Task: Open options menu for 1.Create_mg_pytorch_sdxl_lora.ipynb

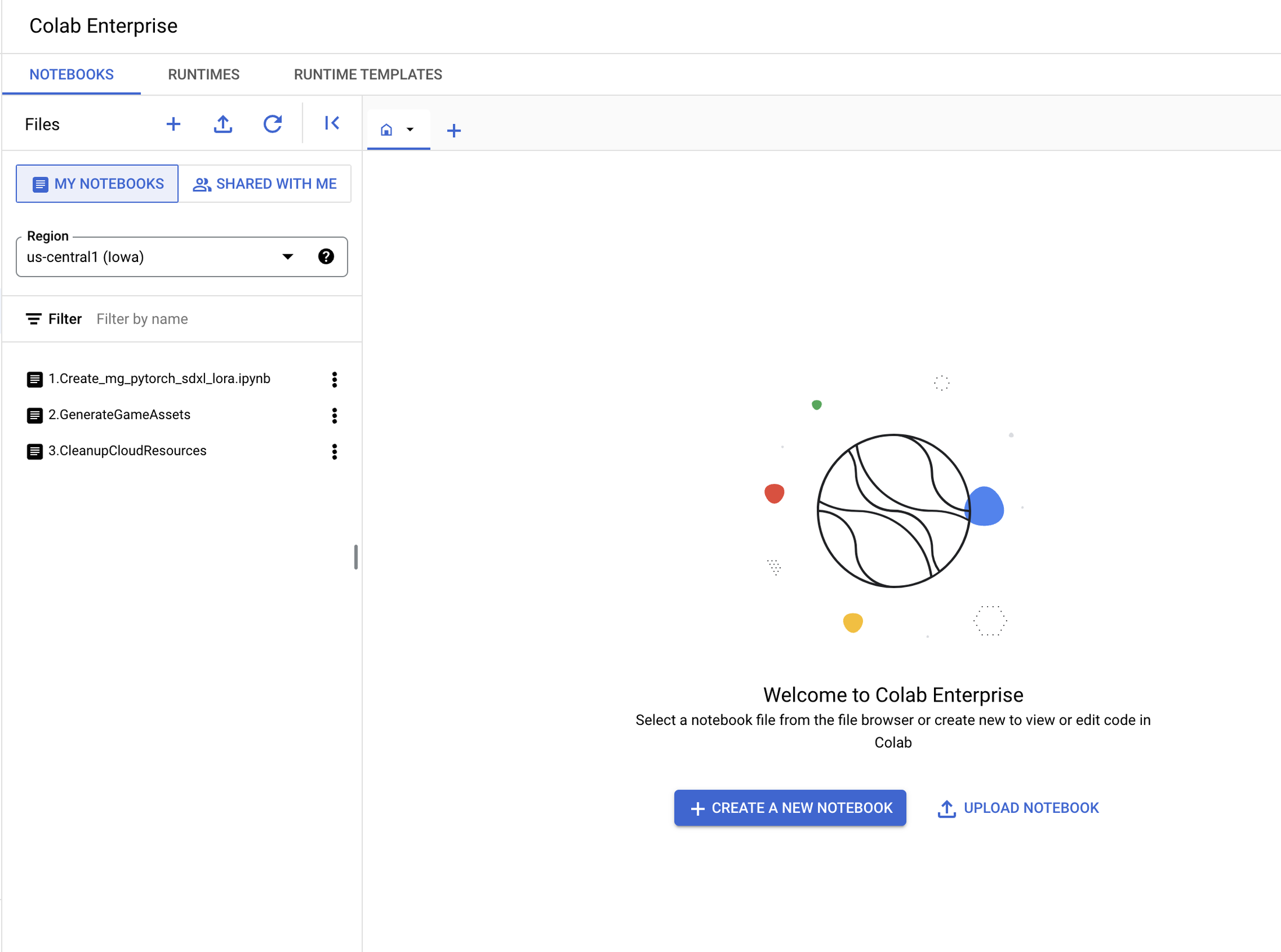Action: pyautogui.click(x=334, y=380)
